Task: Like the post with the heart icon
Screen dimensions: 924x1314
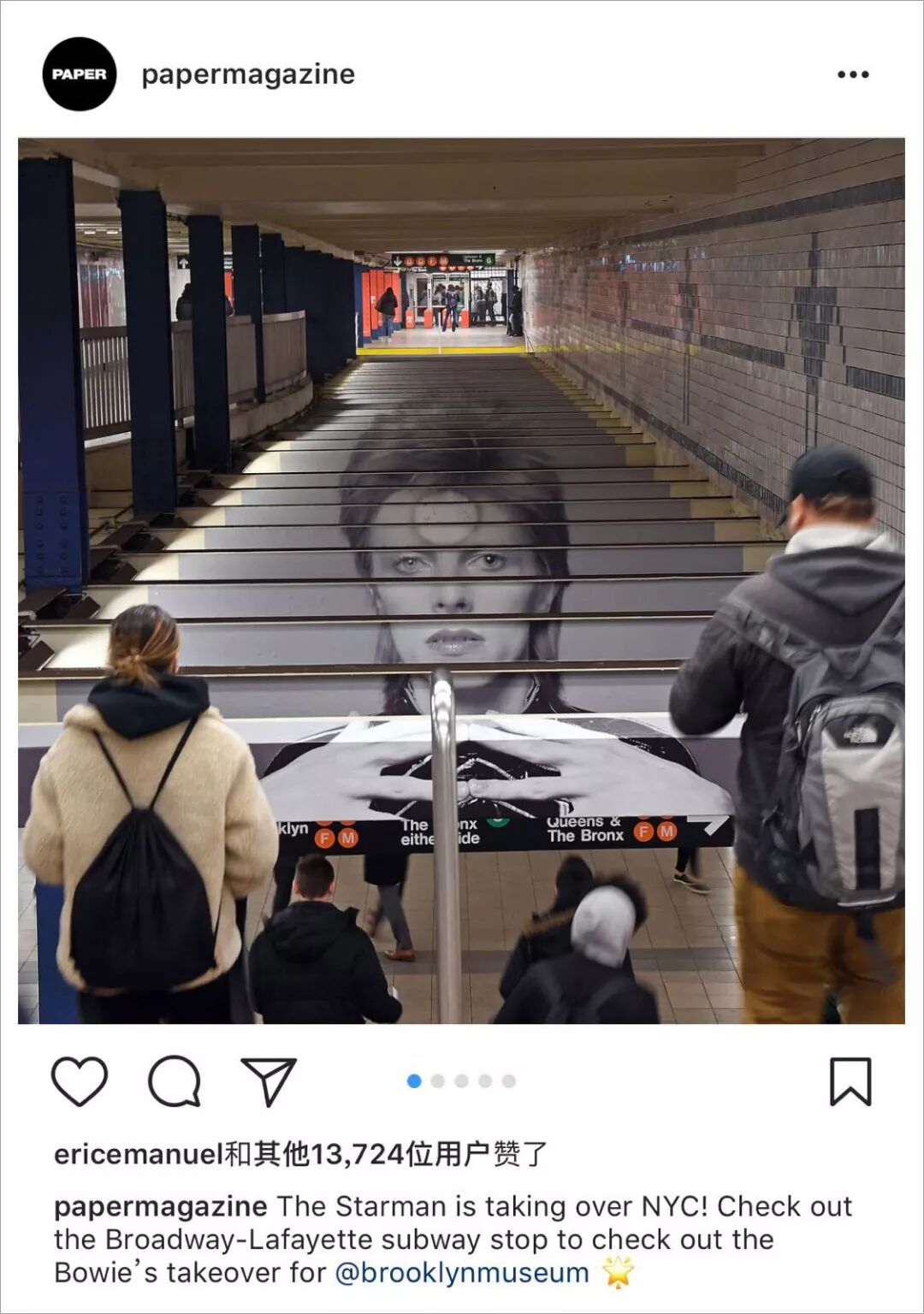Action: (x=80, y=1081)
